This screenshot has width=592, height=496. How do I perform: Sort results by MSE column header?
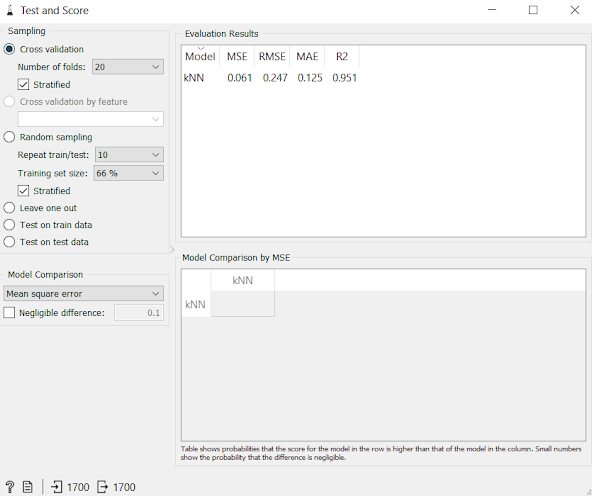pyautogui.click(x=237, y=56)
